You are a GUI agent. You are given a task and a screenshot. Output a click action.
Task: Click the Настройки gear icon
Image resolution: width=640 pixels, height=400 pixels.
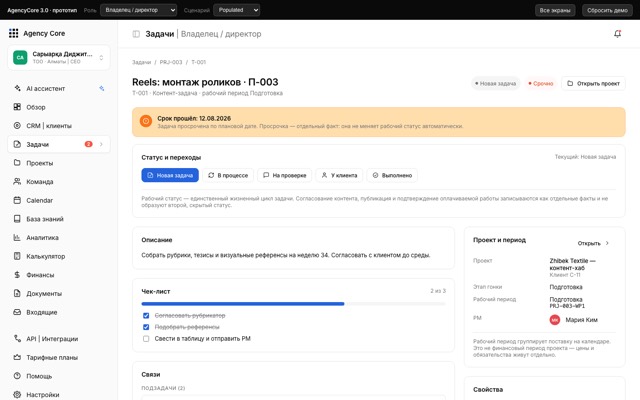tap(17, 395)
